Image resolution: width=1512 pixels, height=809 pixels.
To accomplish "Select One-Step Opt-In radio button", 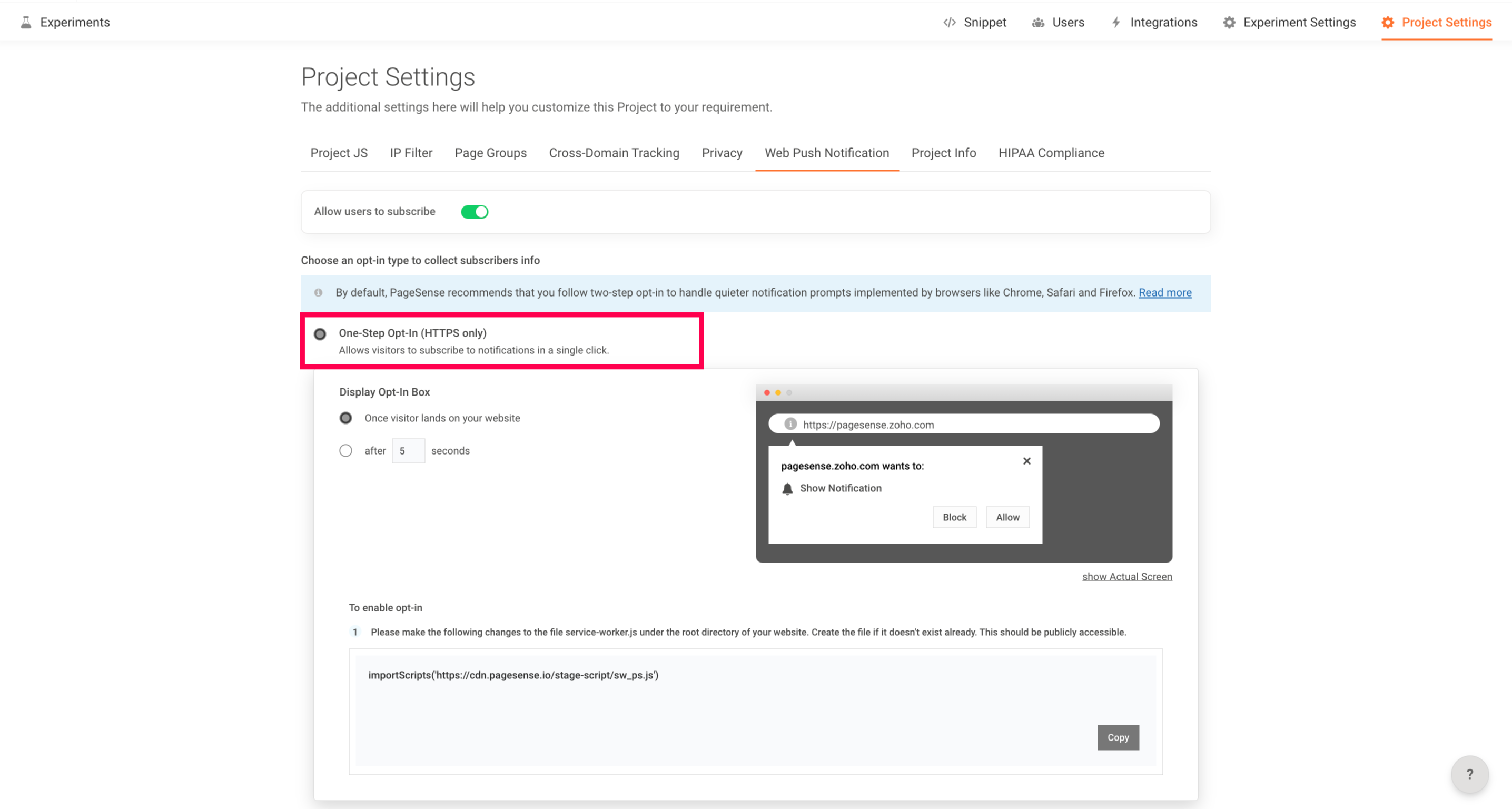I will (x=320, y=334).
